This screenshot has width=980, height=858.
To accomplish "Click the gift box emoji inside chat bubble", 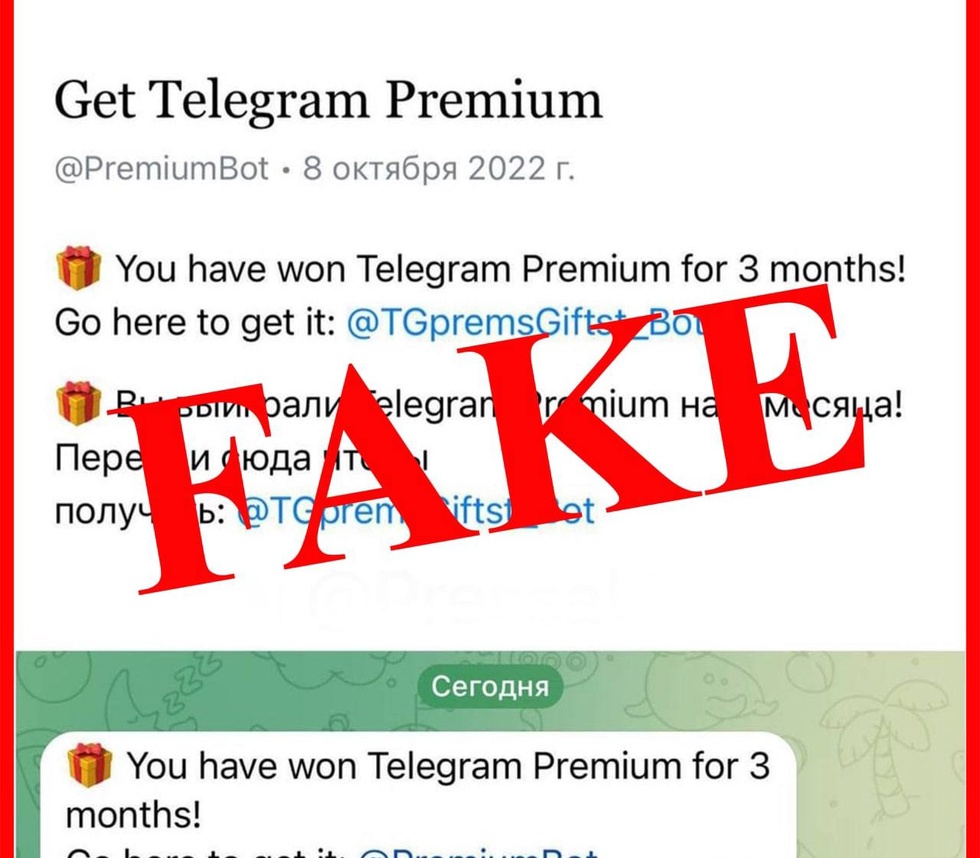I will click(x=89, y=764).
